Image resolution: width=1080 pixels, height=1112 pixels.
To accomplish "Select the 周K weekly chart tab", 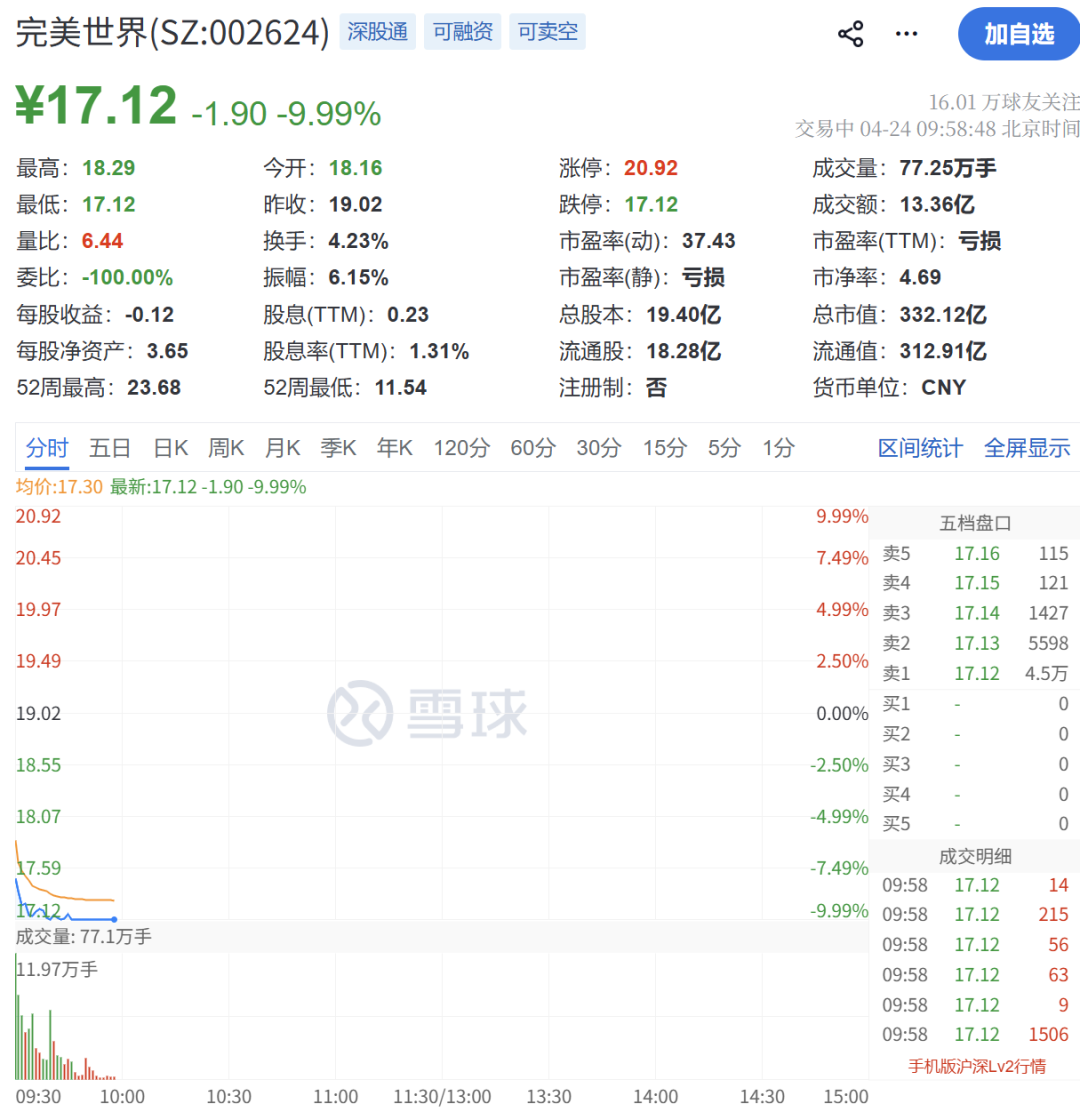I will pos(226,448).
